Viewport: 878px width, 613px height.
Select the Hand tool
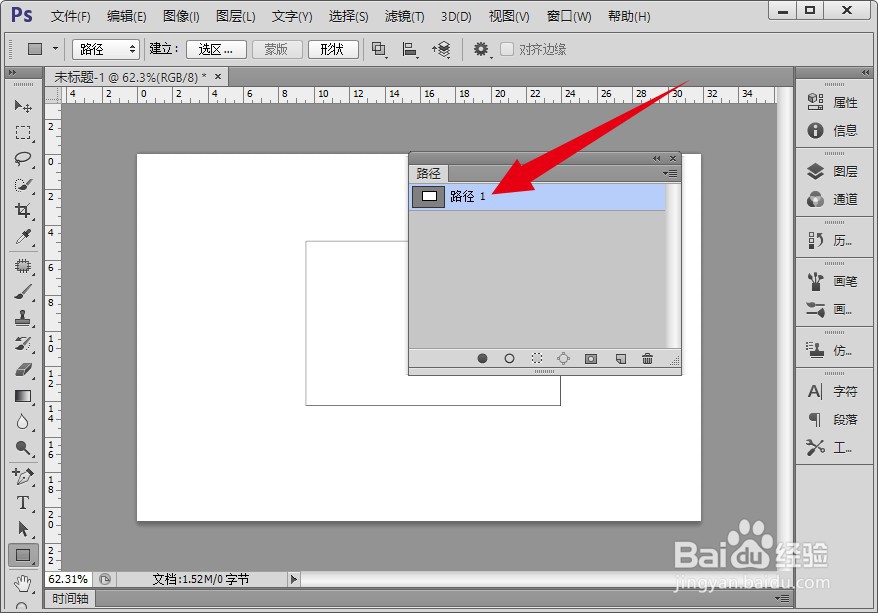(x=23, y=583)
